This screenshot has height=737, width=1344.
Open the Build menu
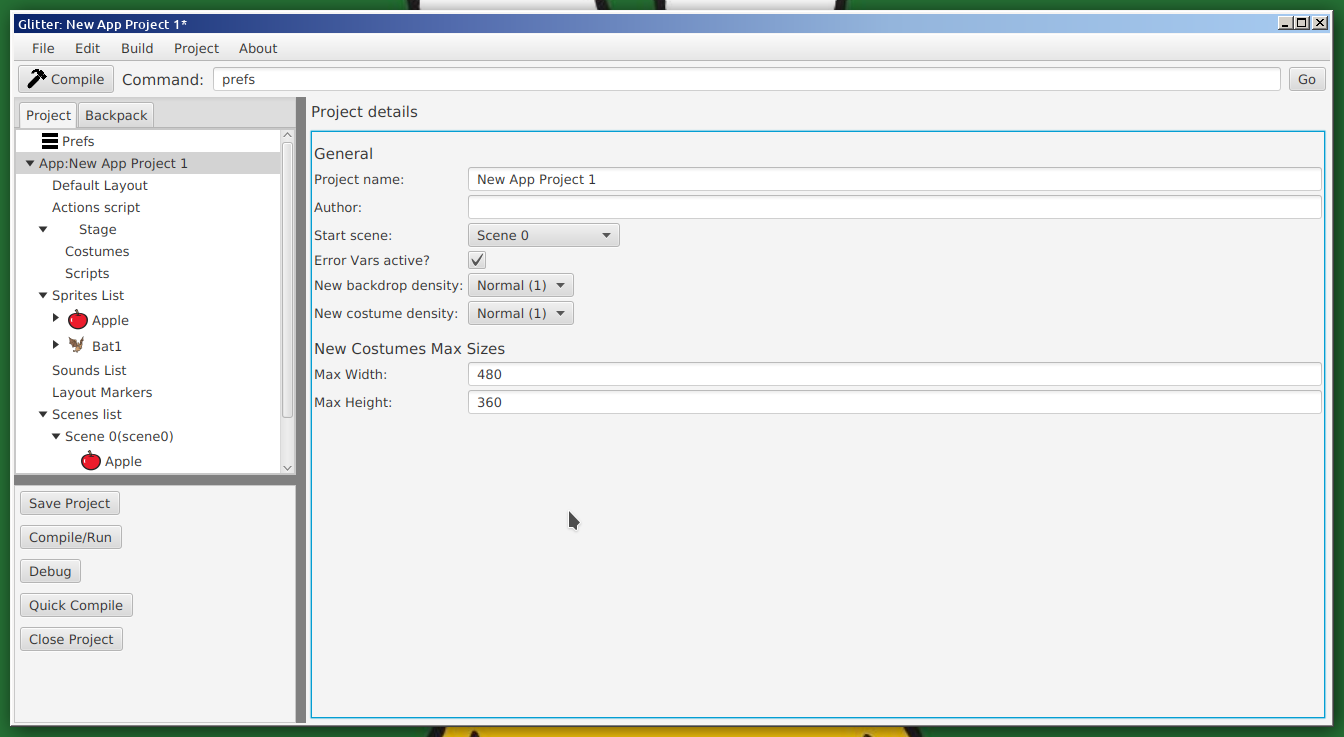click(137, 48)
